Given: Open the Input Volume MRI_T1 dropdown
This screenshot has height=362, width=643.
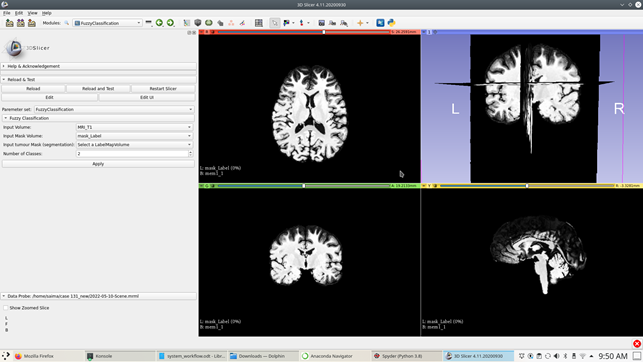Looking at the screenshot, I should pos(134,127).
